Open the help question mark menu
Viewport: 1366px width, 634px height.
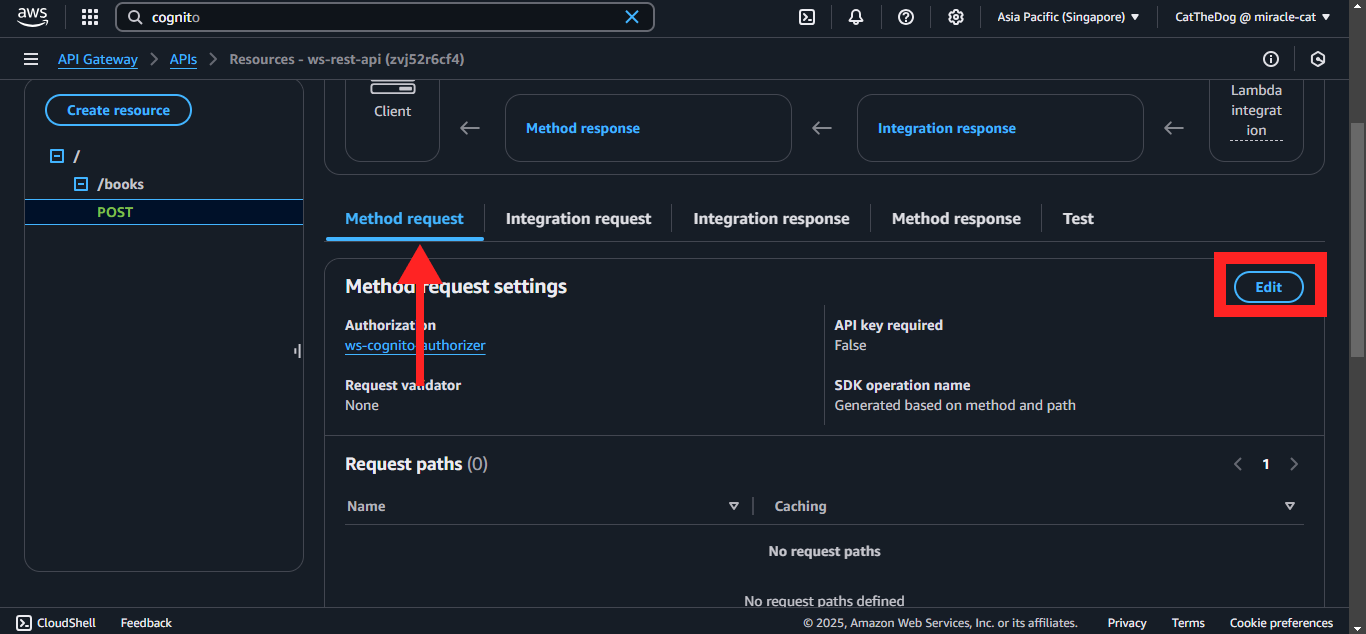pos(906,17)
